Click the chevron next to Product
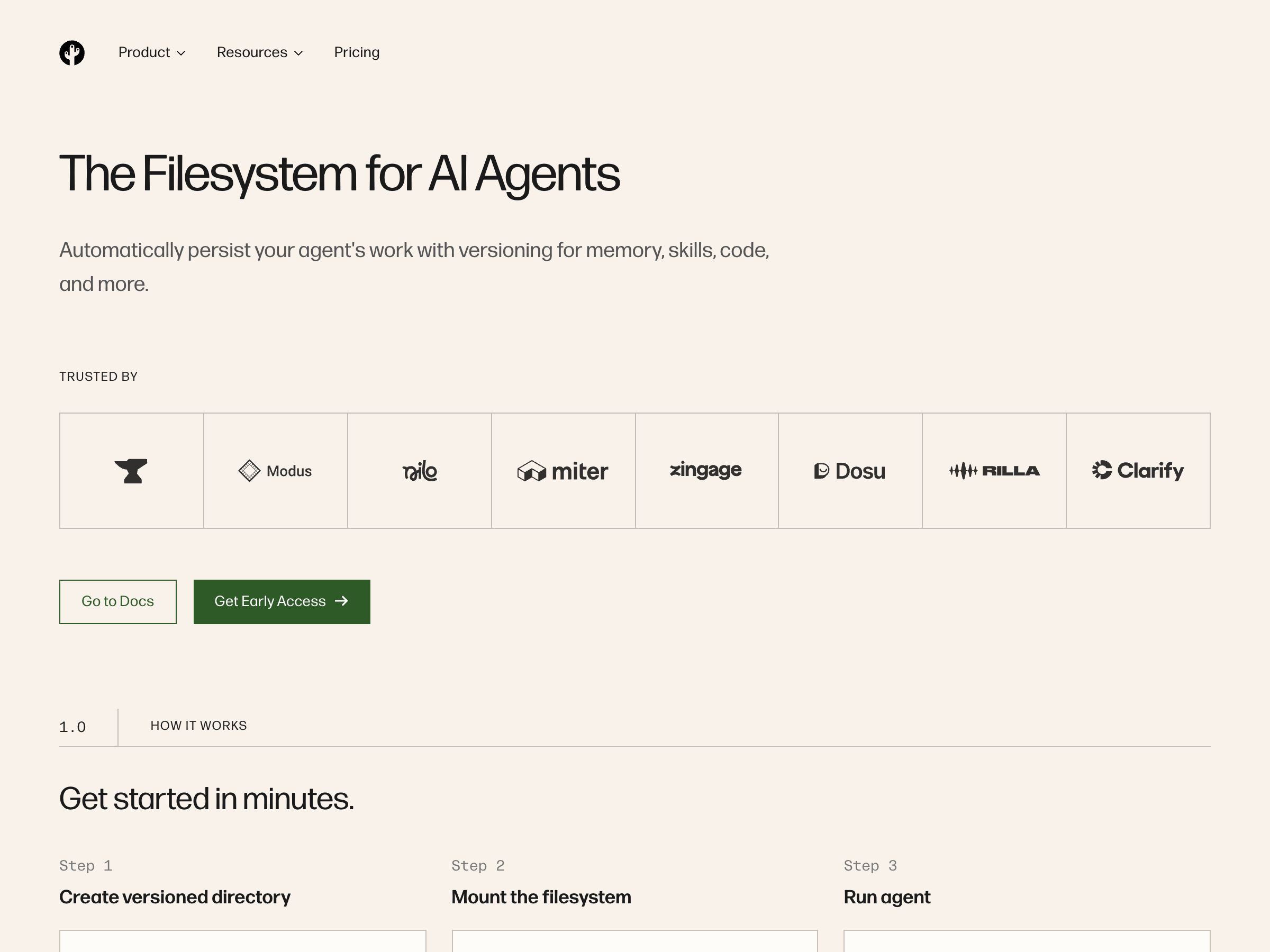Image resolution: width=1270 pixels, height=952 pixels. click(182, 53)
